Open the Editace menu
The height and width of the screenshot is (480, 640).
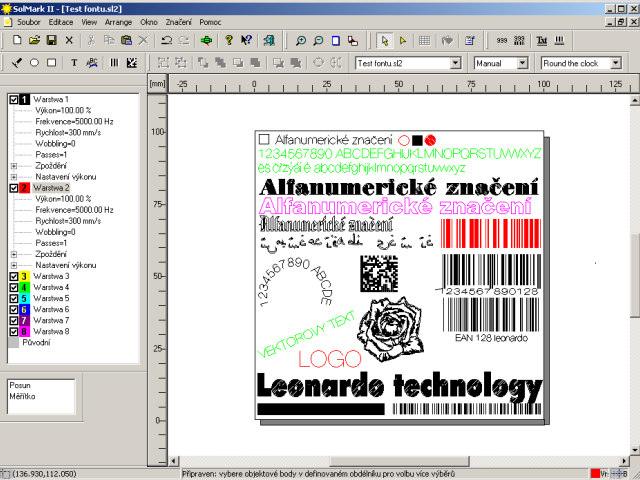click(61, 22)
